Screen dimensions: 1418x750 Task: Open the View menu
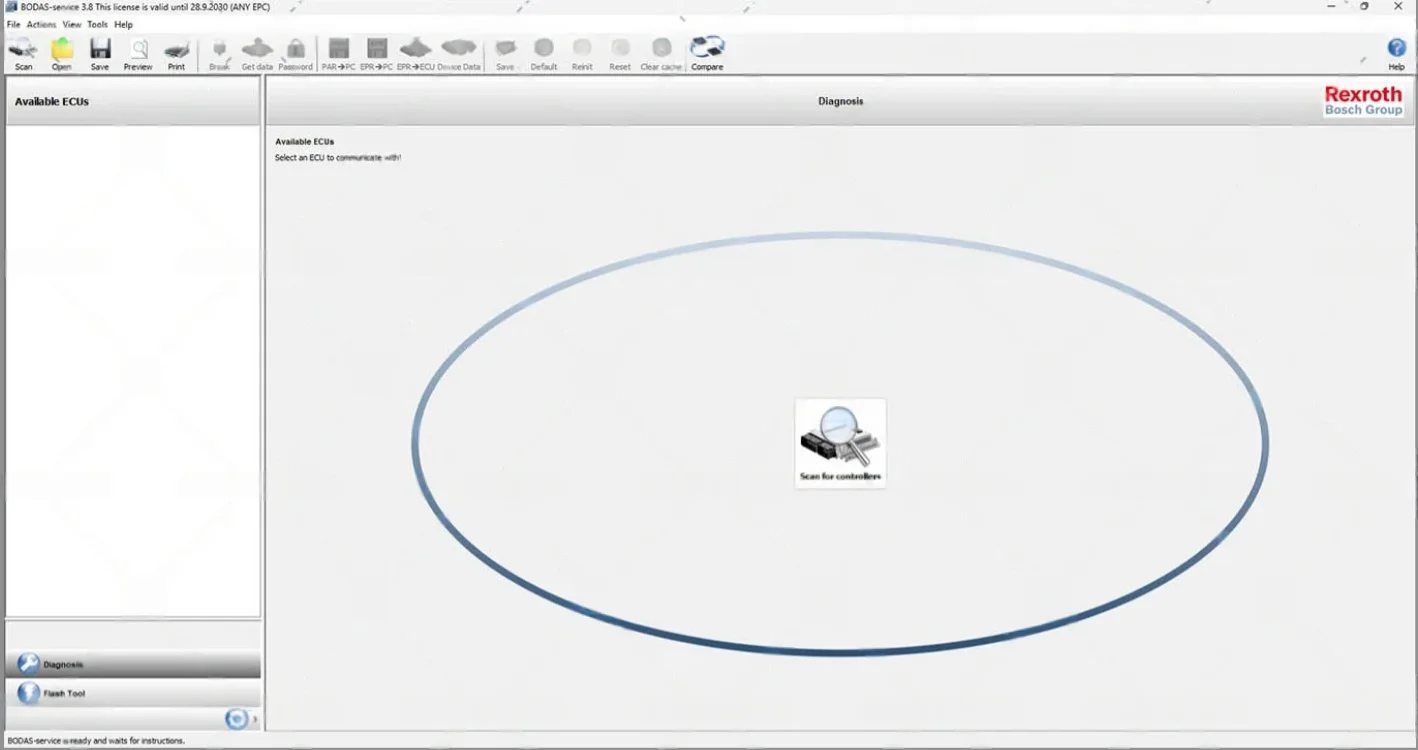point(71,24)
